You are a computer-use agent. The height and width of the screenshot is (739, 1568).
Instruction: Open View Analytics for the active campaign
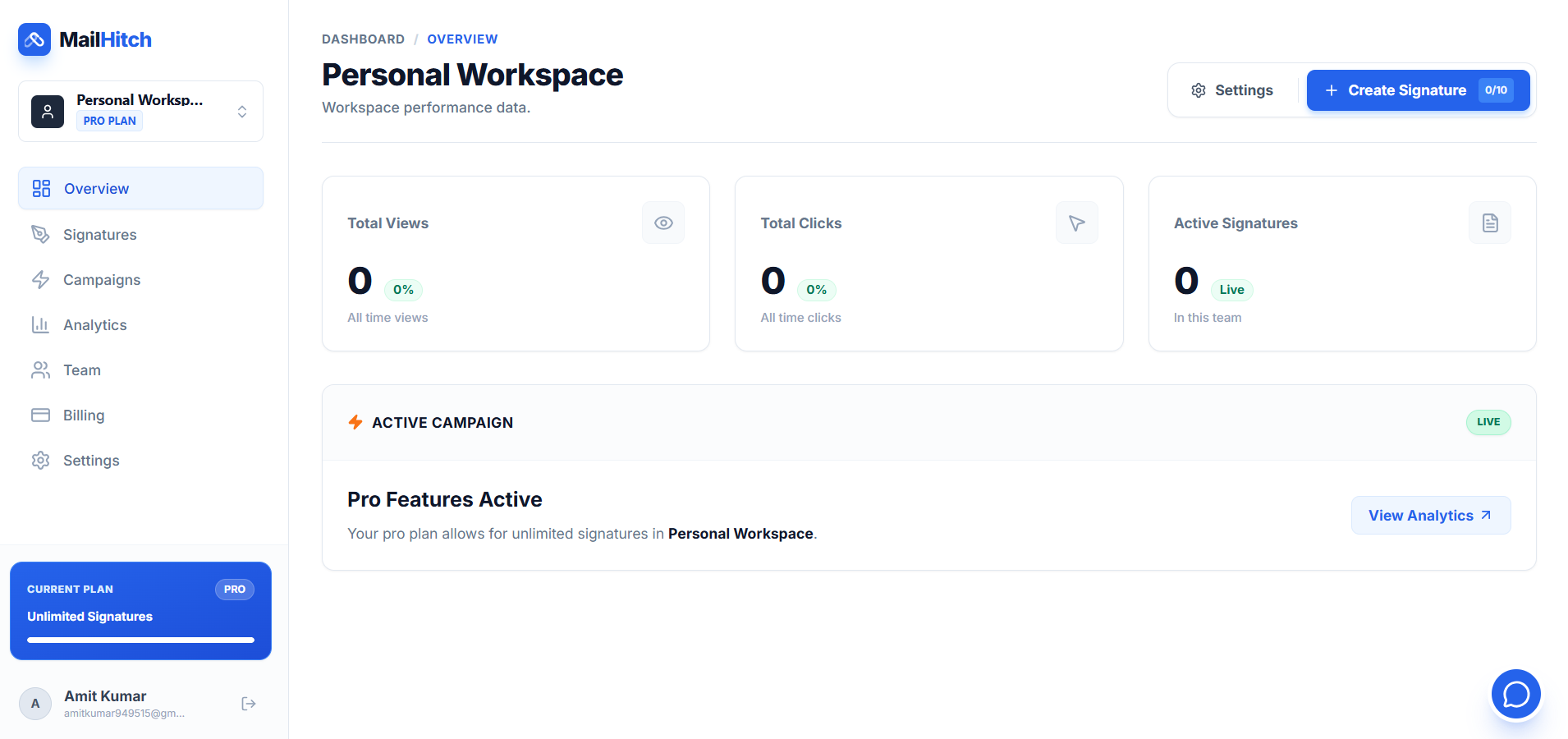click(1430, 515)
